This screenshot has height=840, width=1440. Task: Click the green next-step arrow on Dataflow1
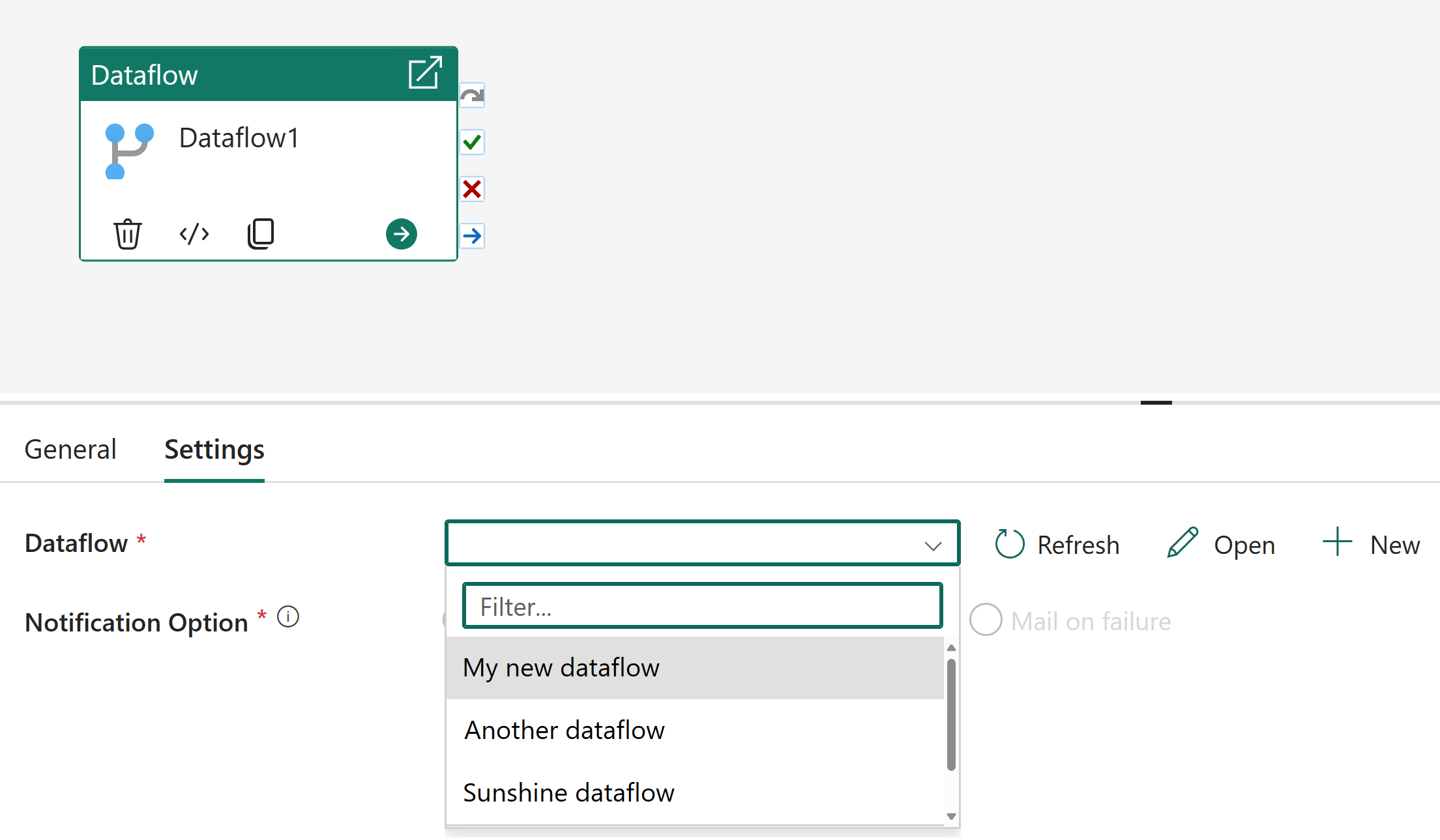click(402, 234)
